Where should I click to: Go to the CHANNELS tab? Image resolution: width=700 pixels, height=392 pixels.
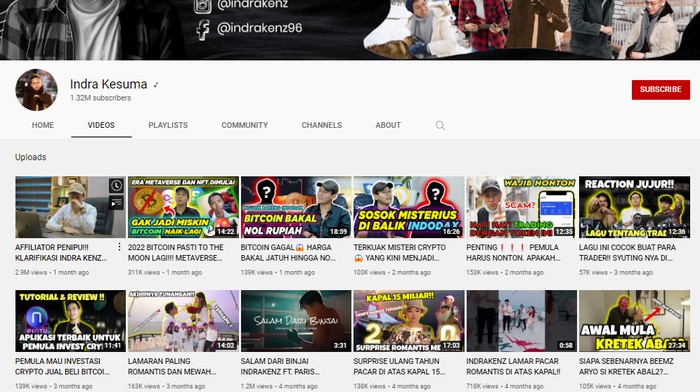click(x=321, y=125)
